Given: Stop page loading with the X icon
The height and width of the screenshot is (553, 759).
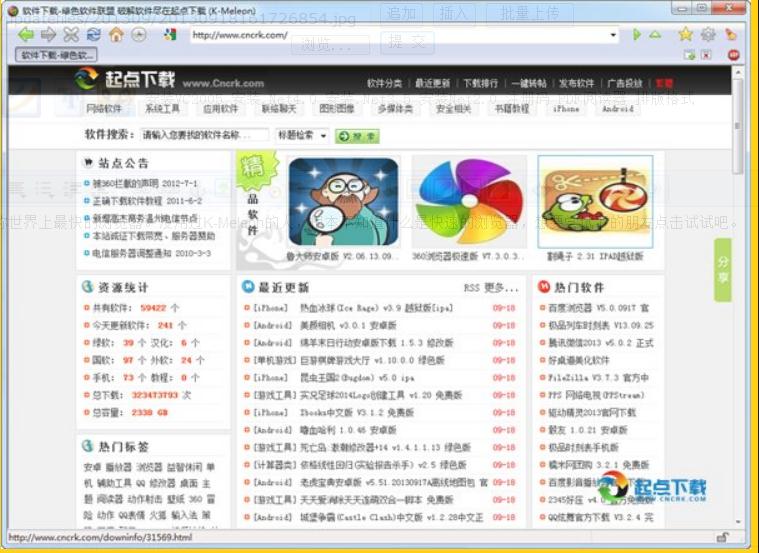Looking at the screenshot, I should click(71, 34).
